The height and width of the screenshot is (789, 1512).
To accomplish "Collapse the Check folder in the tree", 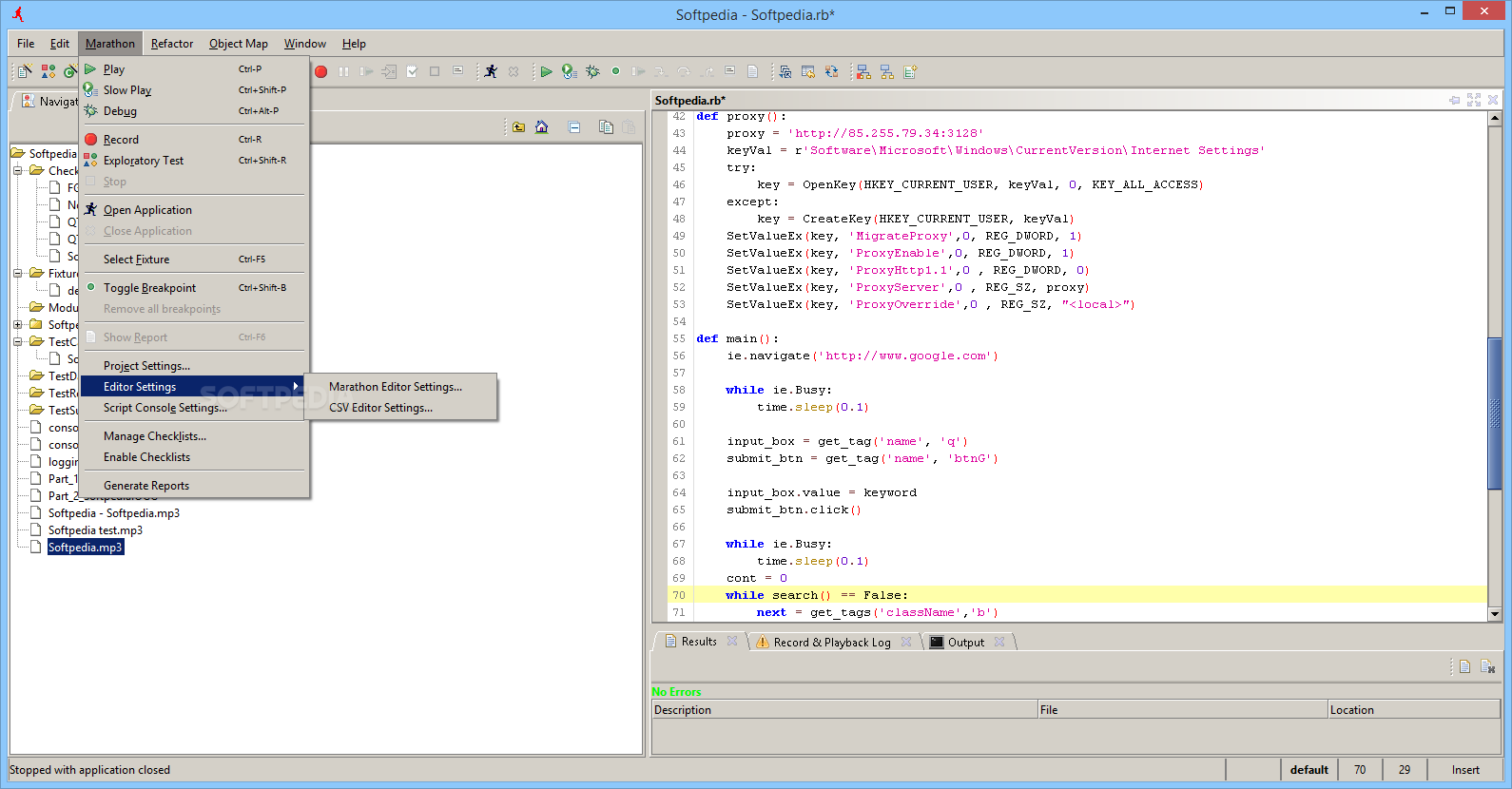I will pyautogui.click(x=18, y=170).
